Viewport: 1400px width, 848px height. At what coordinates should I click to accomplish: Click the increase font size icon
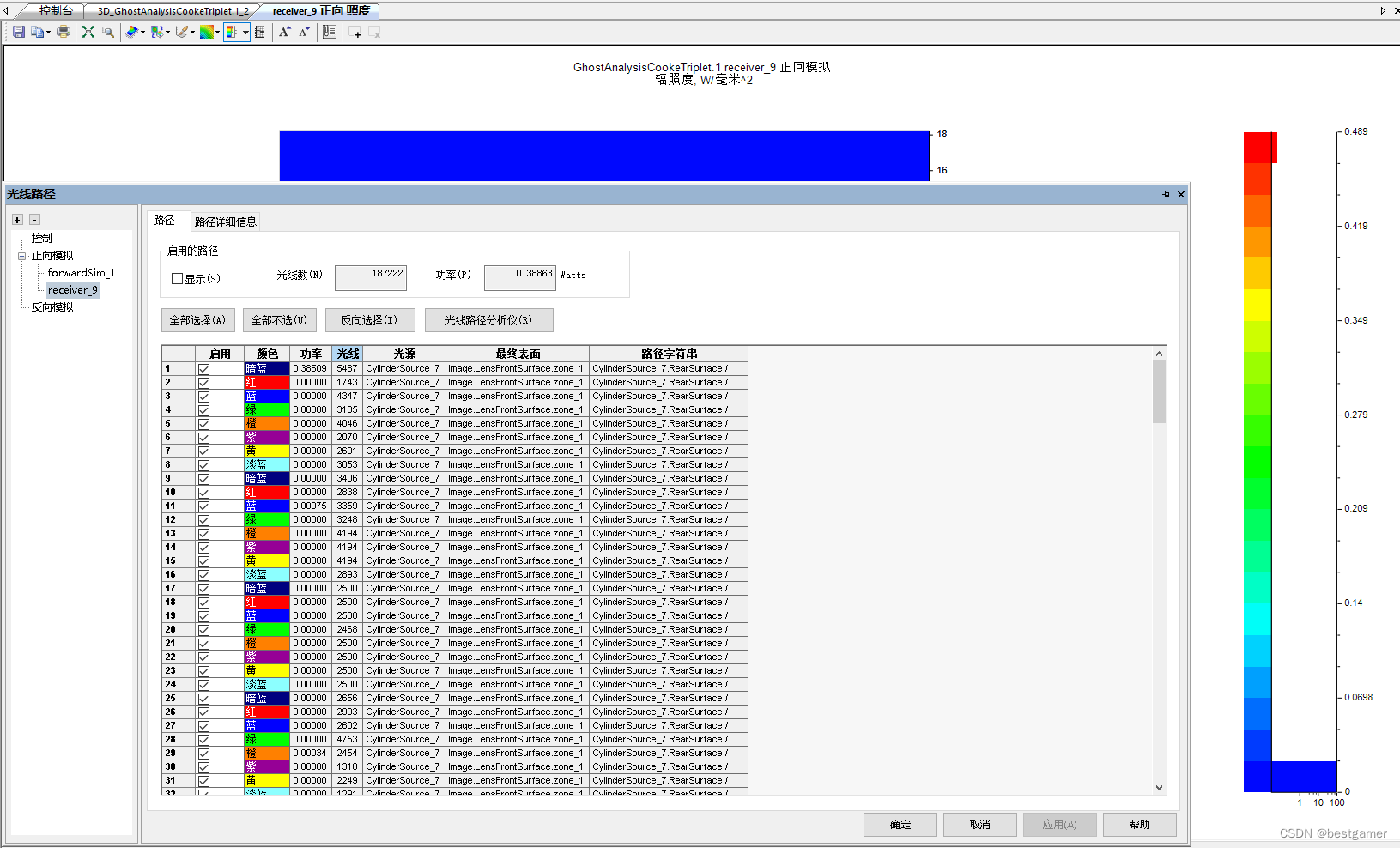[x=284, y=32]
